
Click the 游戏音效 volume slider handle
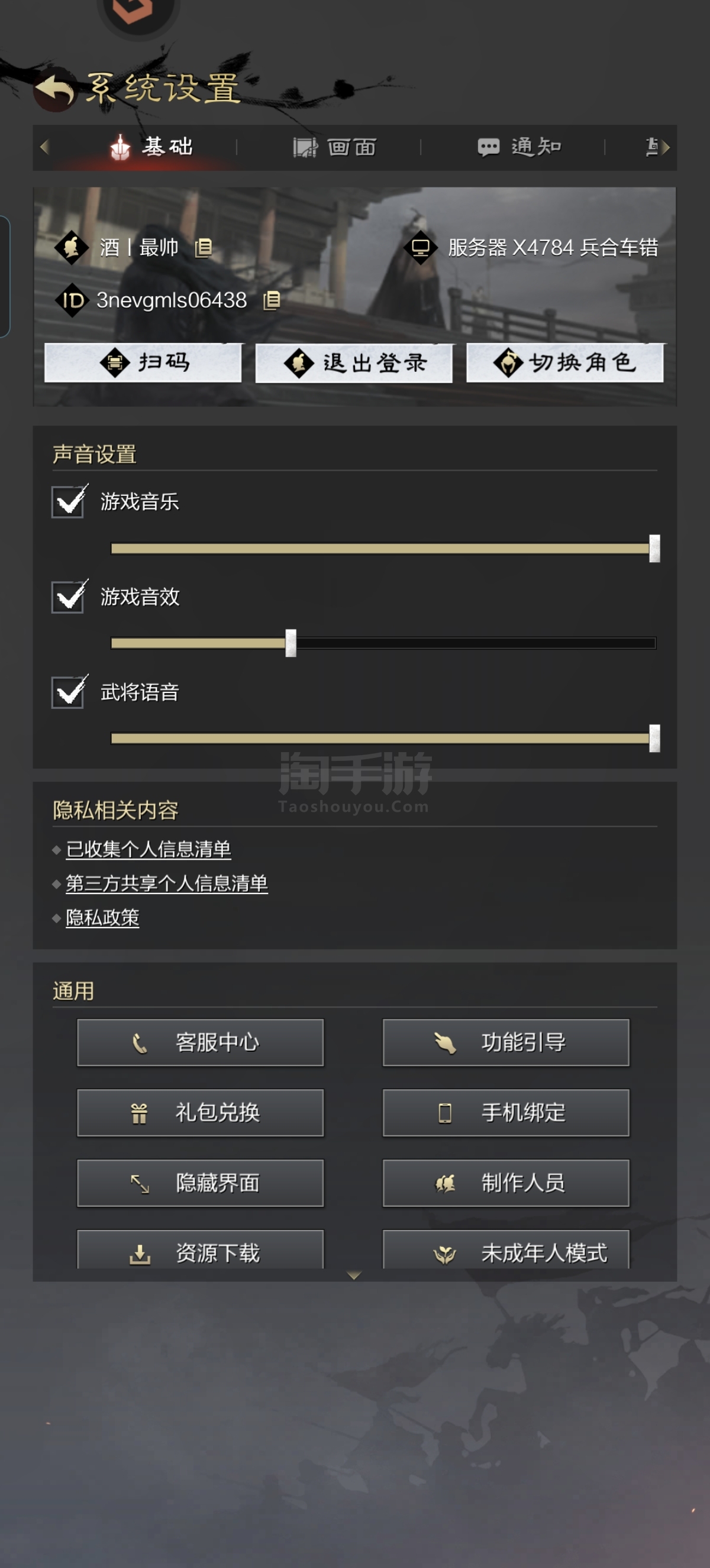point(291,643)
